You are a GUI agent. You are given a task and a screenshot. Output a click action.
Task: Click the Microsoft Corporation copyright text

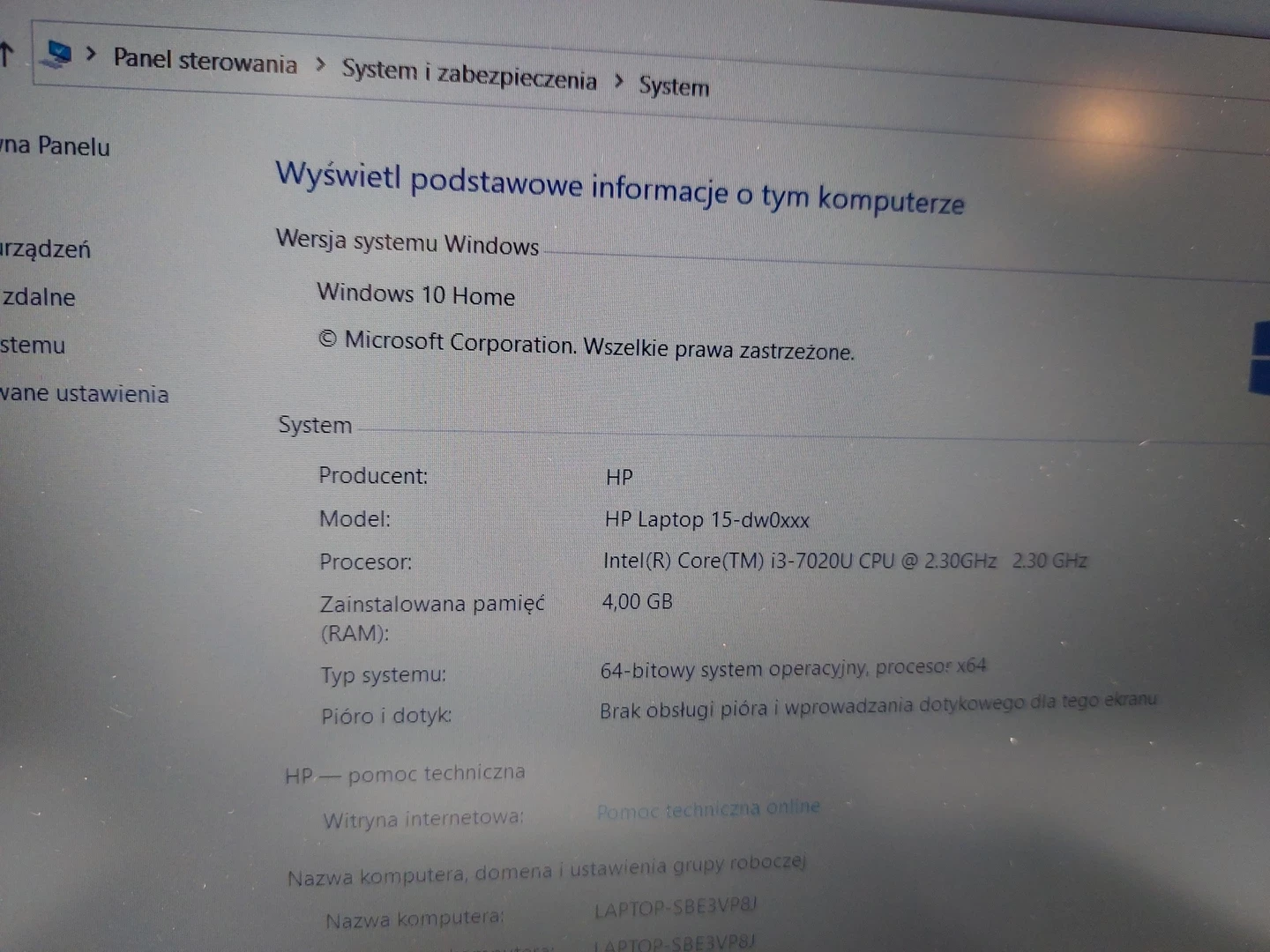click(x=586, y=345)
